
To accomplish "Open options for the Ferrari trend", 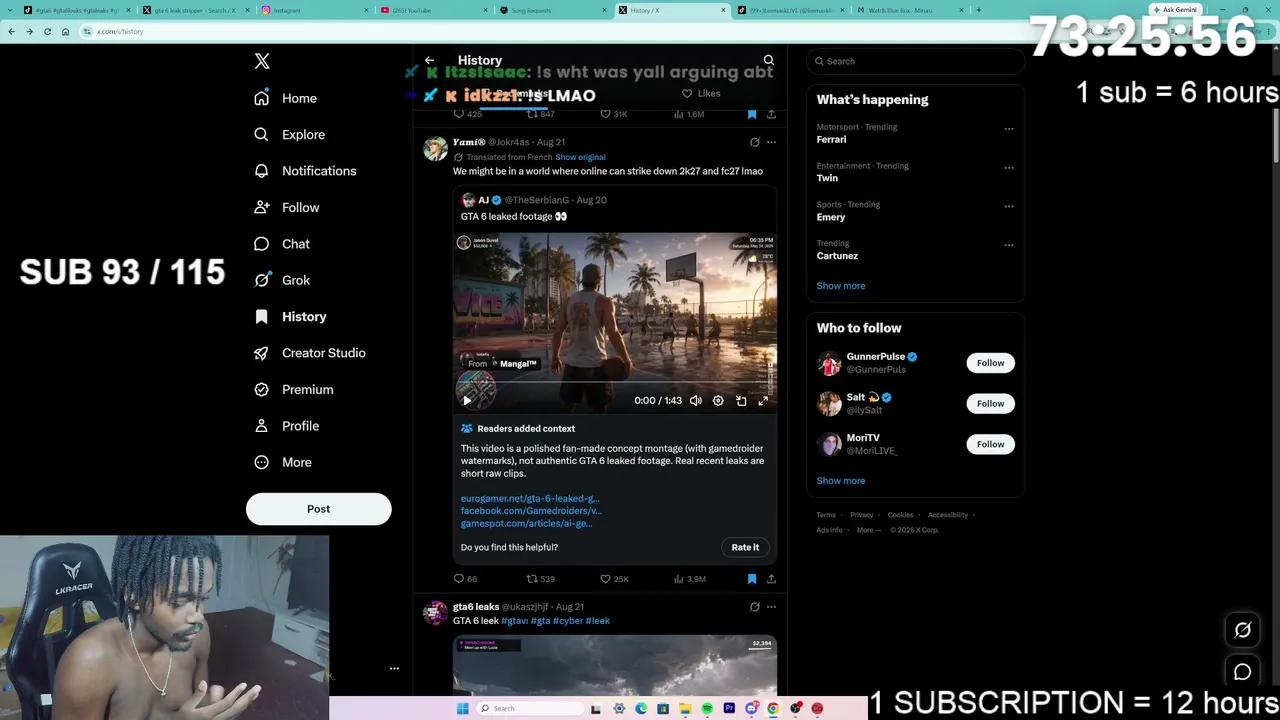I will 1009,128.
